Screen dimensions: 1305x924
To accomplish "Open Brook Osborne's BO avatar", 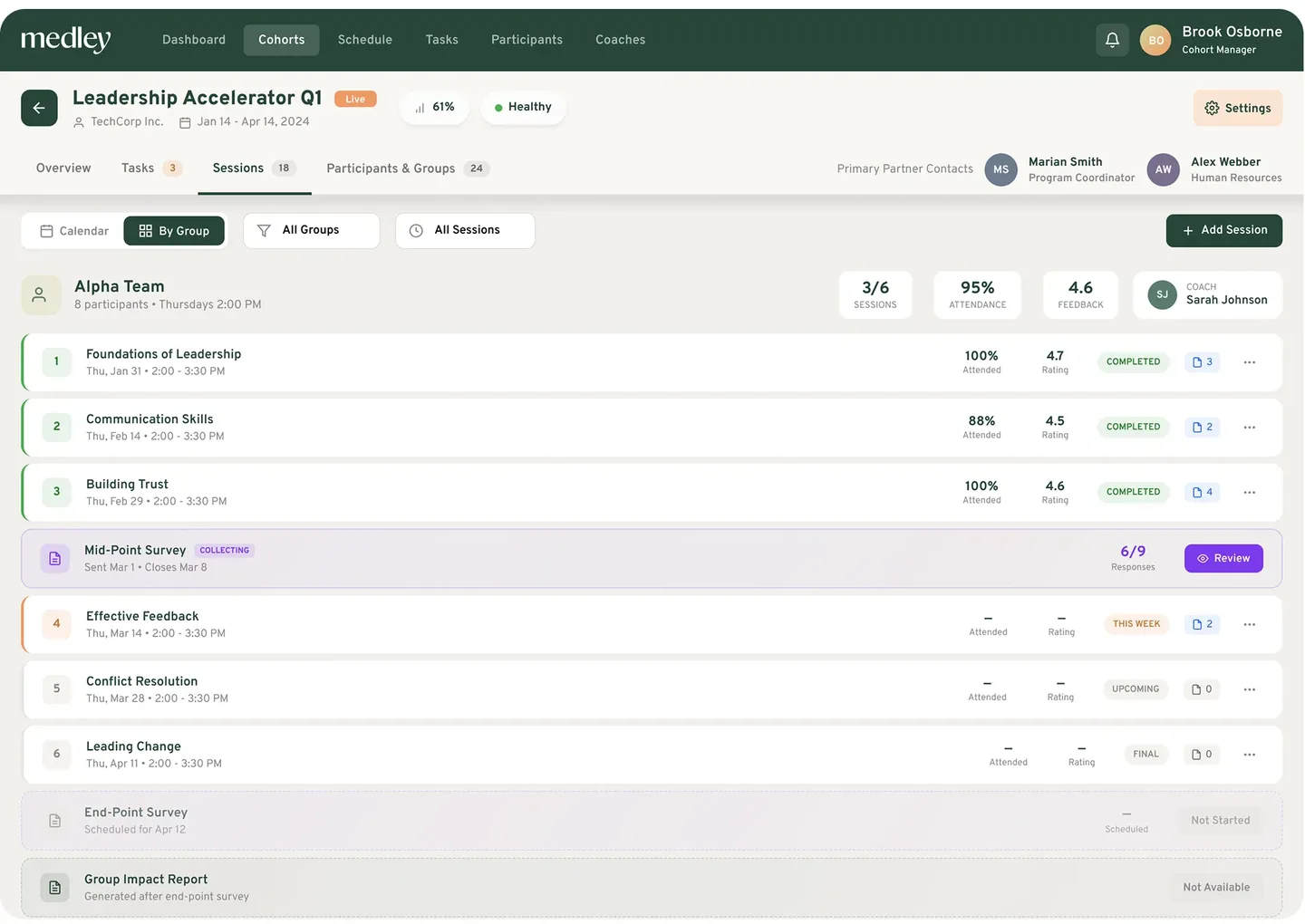I will [x=1155, y=40].
